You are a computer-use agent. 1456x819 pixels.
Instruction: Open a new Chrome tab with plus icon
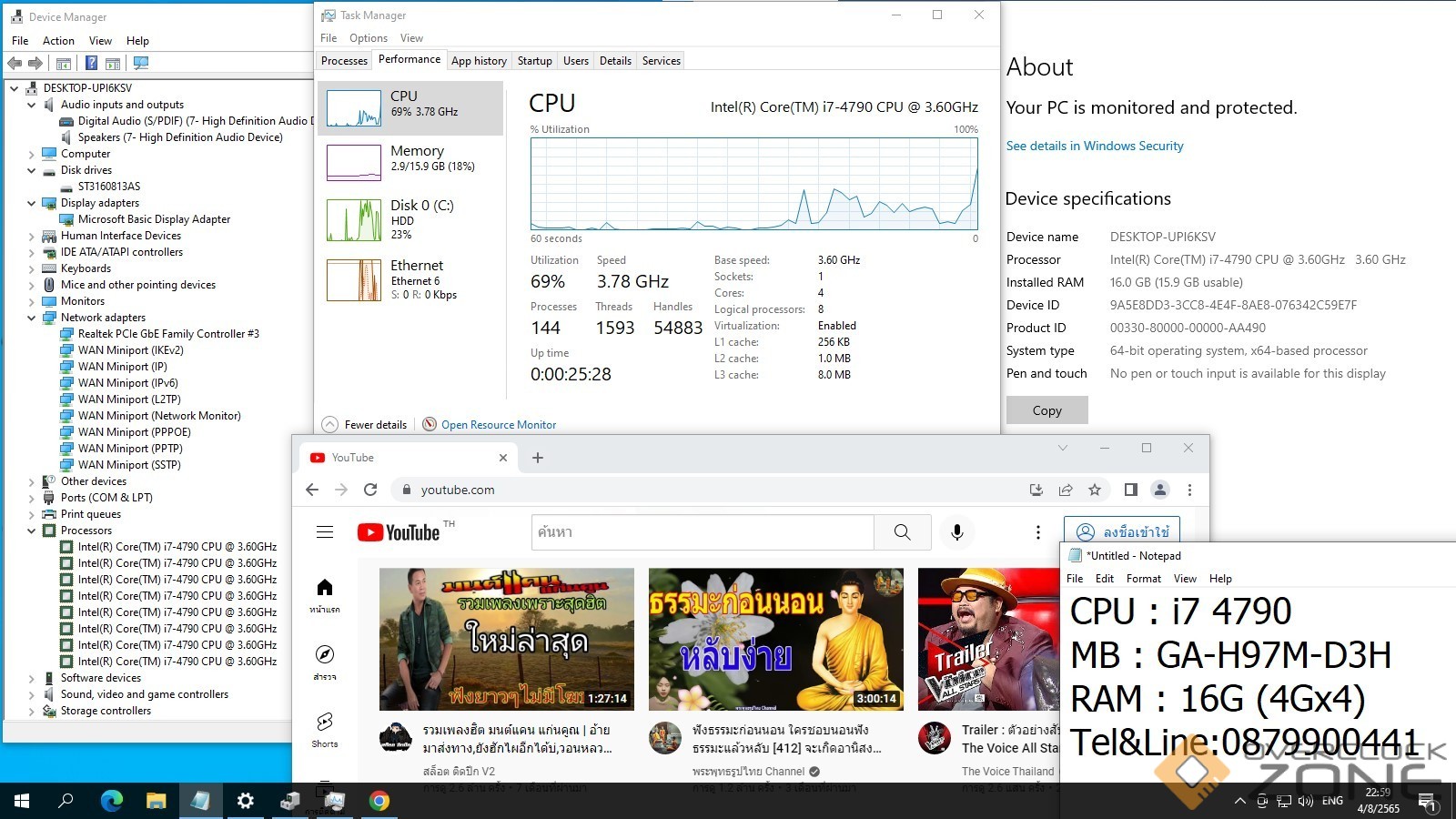point(538,458)
